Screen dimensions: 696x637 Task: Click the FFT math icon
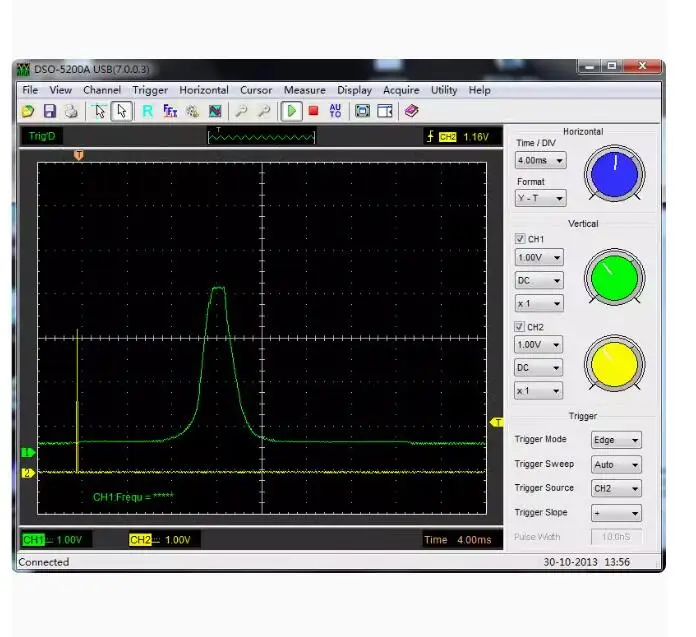[169, 111]
